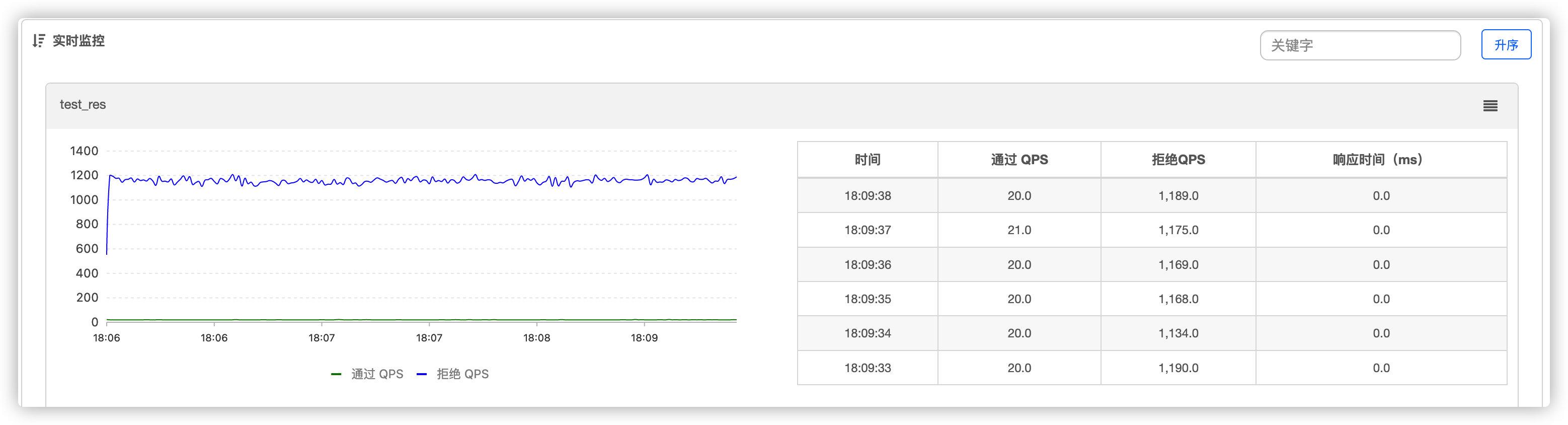
Task: Select the 18:09:34 time cell
Action: point(868,333)
